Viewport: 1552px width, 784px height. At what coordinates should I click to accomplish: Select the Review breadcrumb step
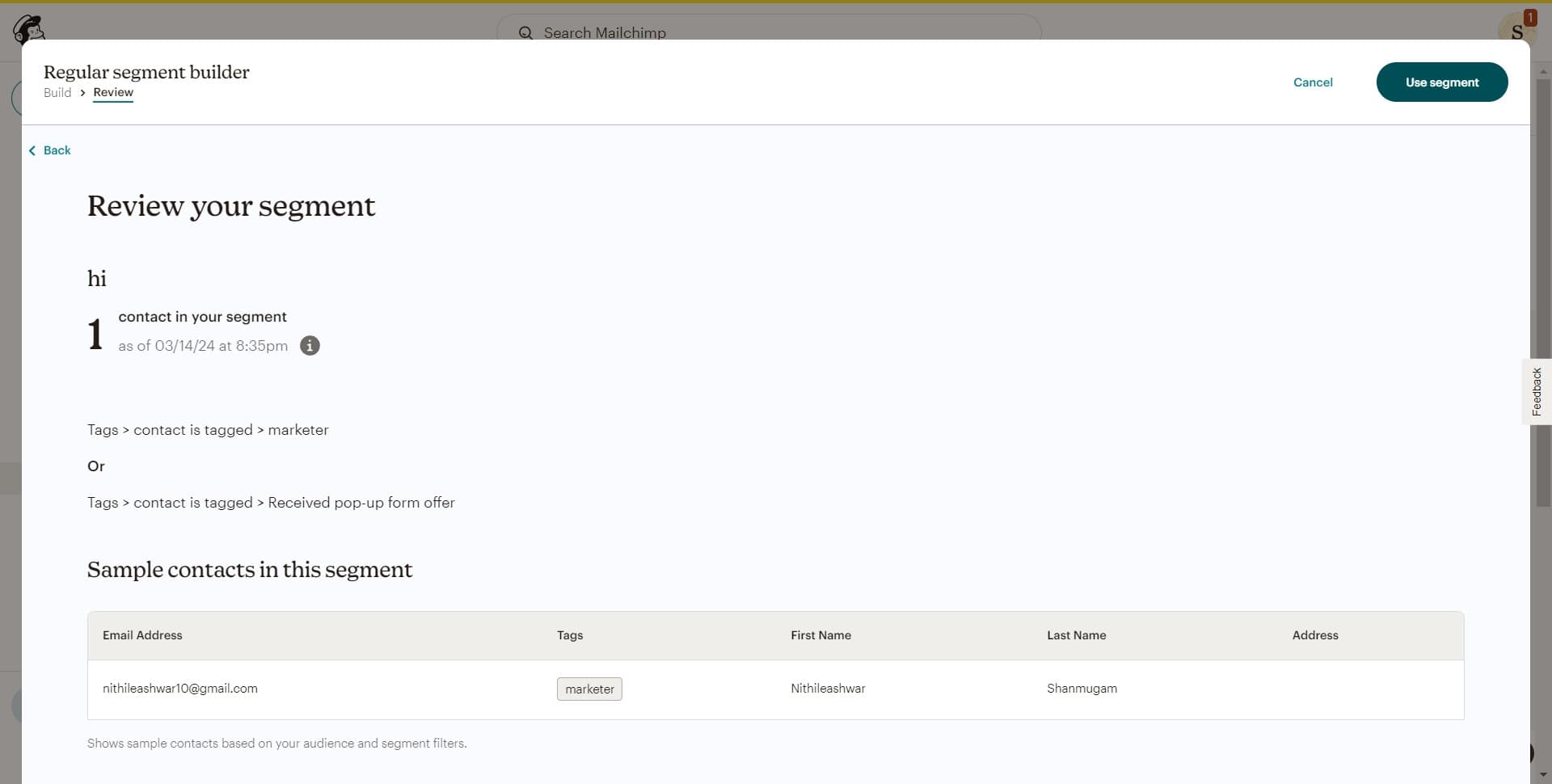[x=113, y=93]
